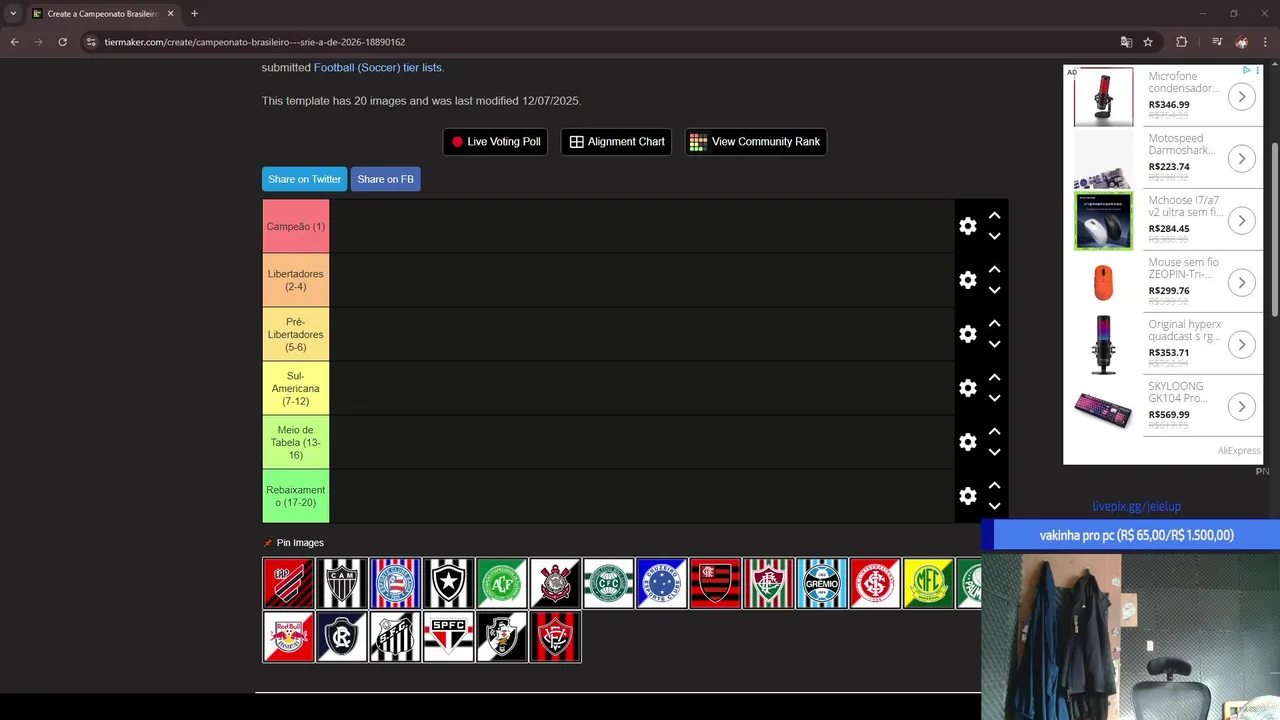Move Campeão row down with arrow
Viewport: 1280px width, 720px height.
tap(994, 237)
